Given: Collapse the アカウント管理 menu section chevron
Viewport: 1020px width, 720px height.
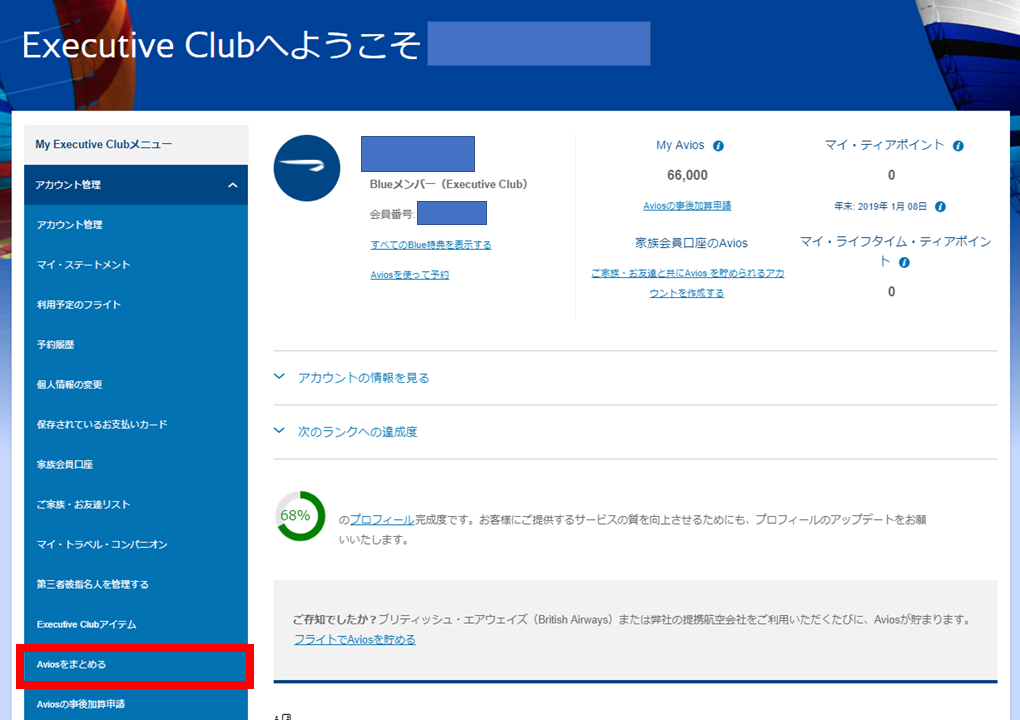Looking at the screenshot, I should coord(232,185).
